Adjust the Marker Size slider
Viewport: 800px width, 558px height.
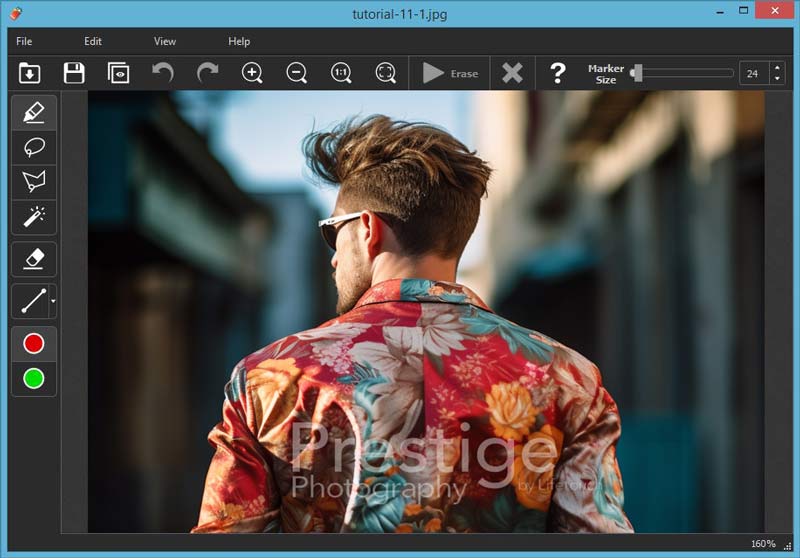point(682,73)
